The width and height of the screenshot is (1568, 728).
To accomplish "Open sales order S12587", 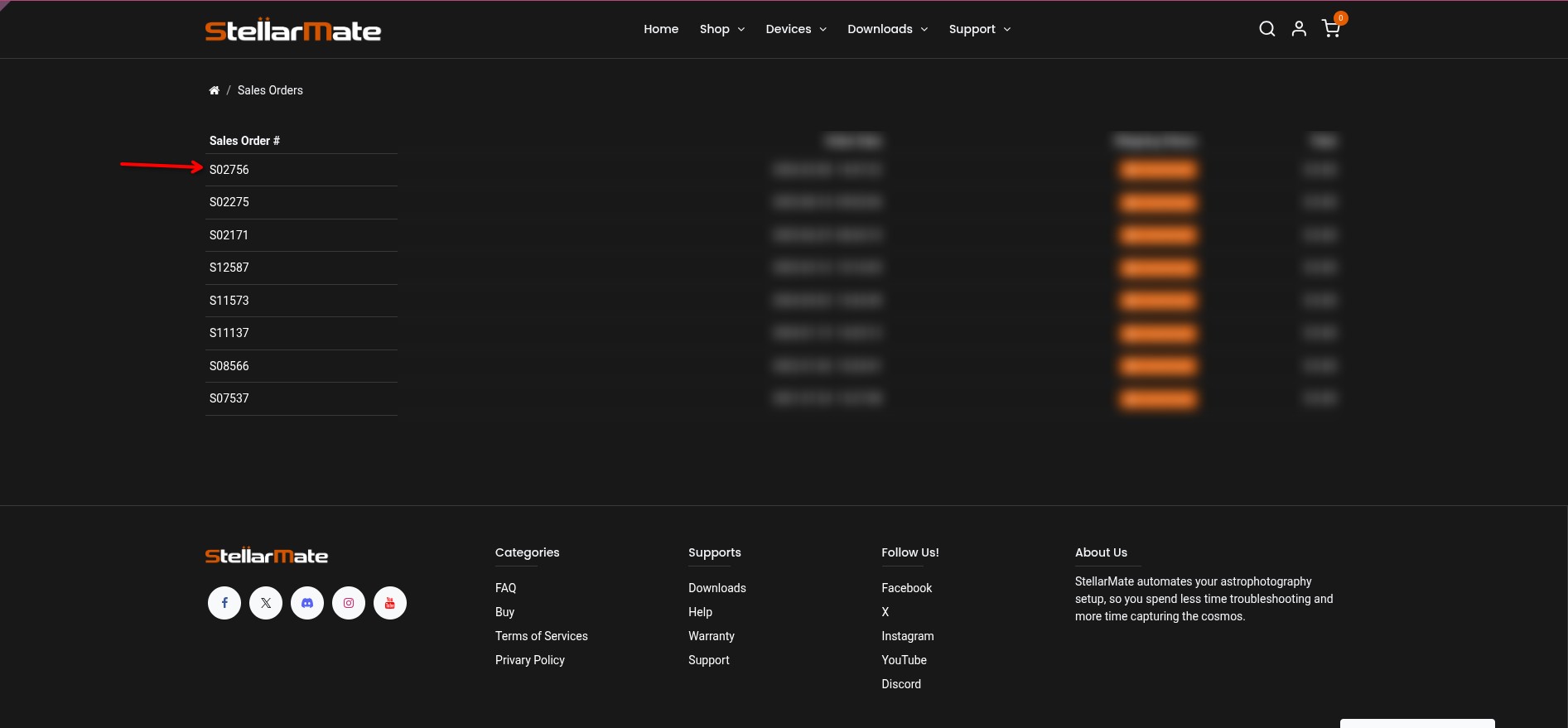I will (x=229, y=268).
